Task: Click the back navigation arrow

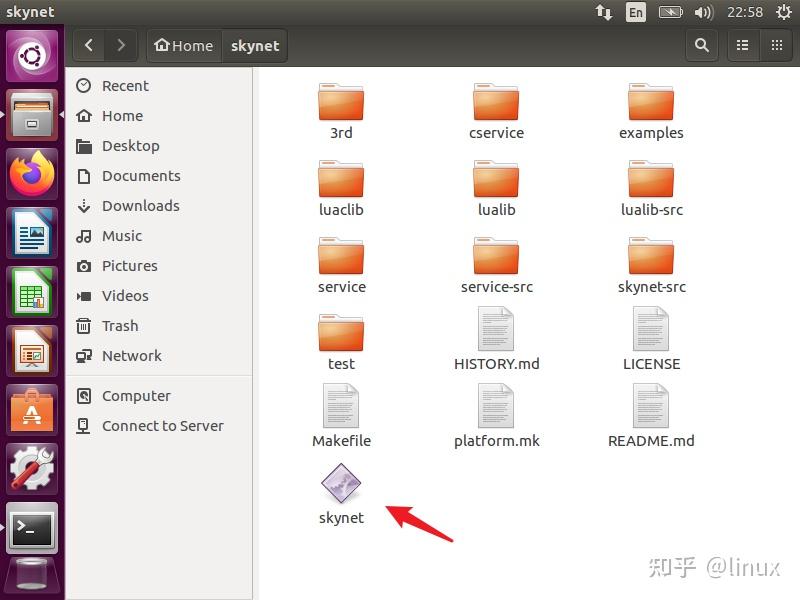Action: coord(88,45)
